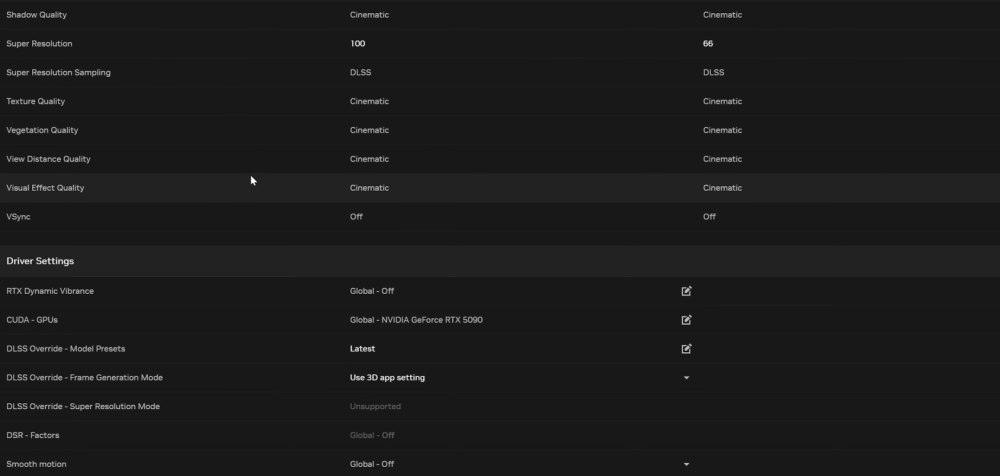This screenshot has height=476, width=1000.
Task: Click Smooth motion 'Global - Off' value
Action: tap(372, 465)
